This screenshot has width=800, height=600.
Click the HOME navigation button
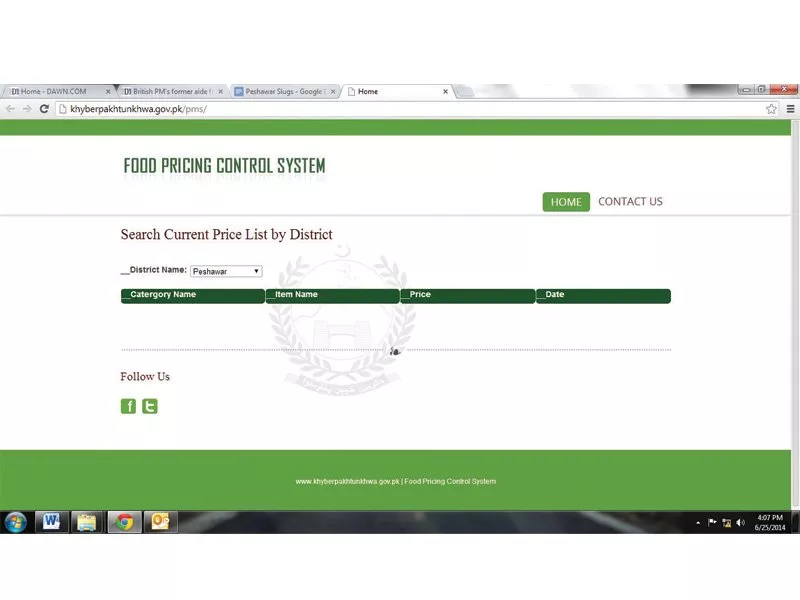[566, 202]
